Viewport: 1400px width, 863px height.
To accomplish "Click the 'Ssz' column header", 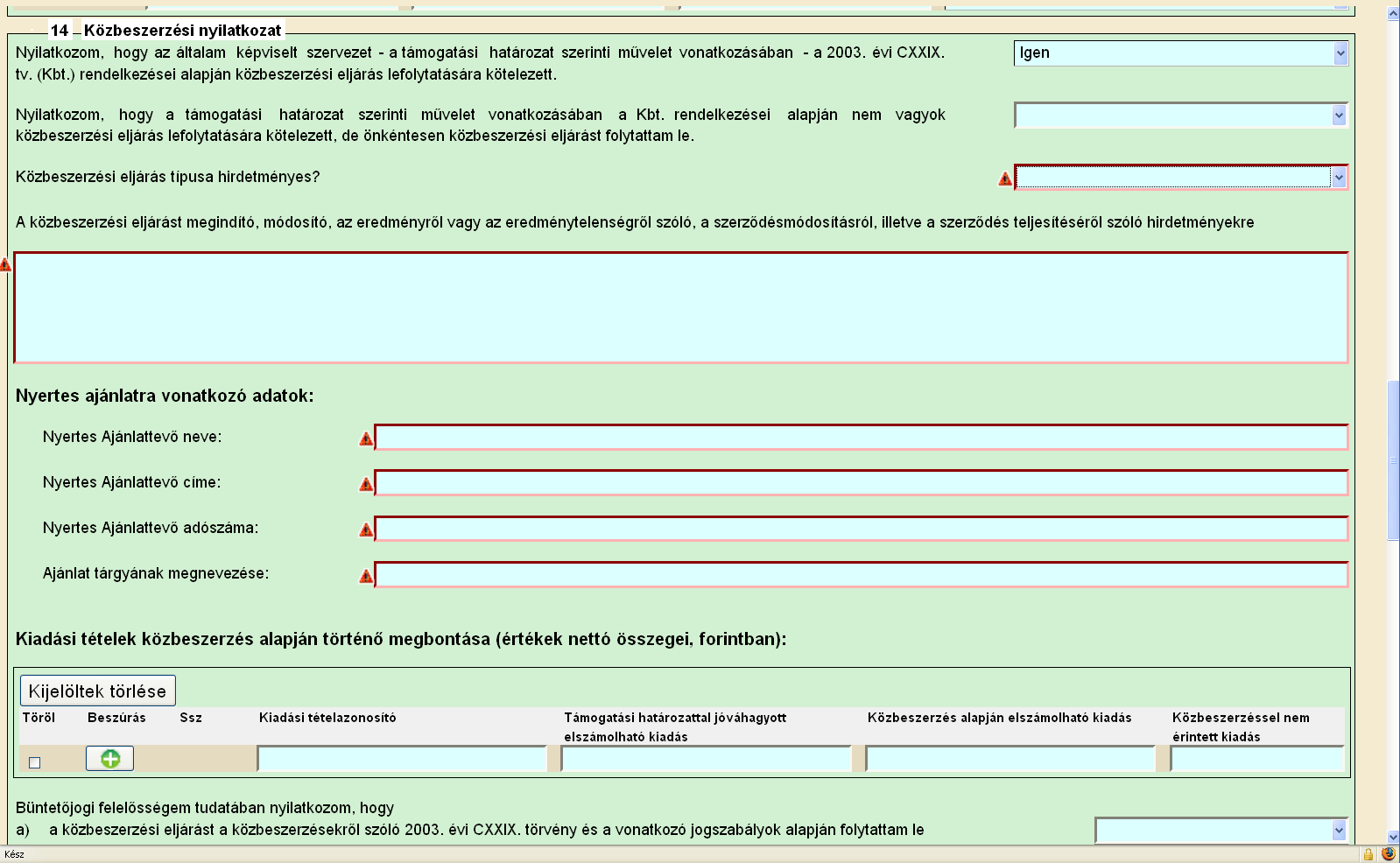I will [191, 718].
